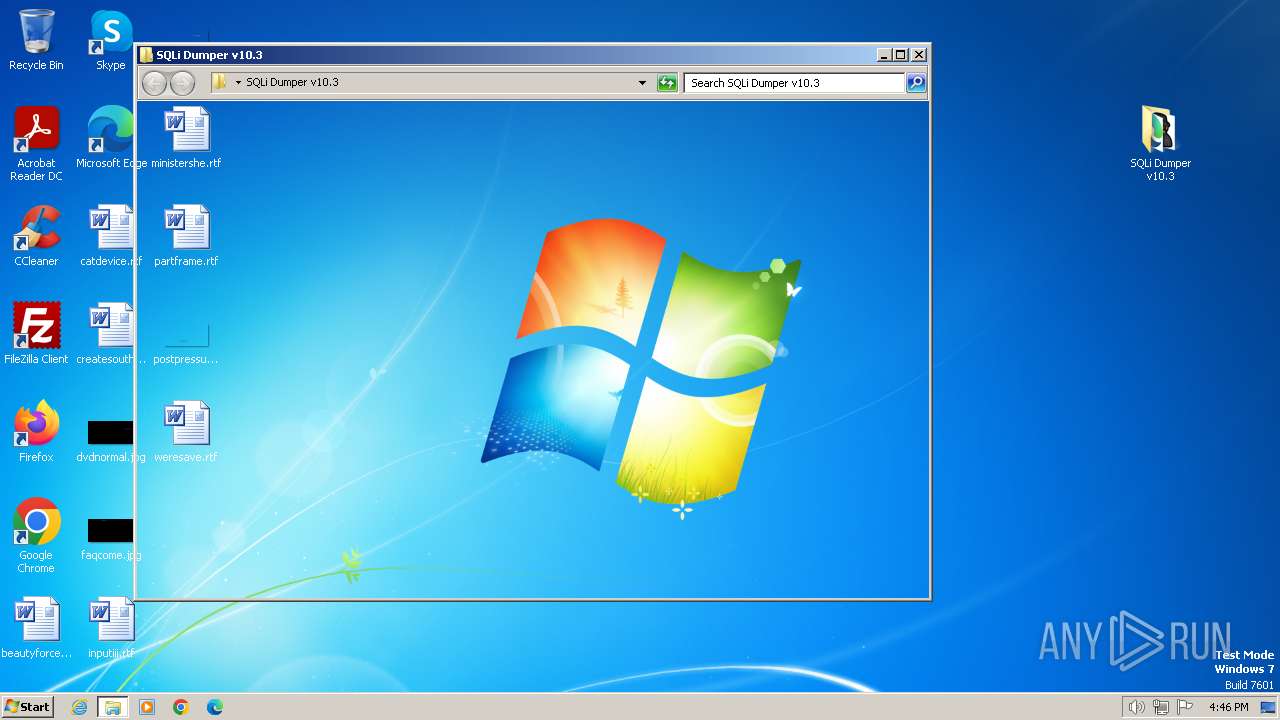Minimize the SQLi Dumper v10.3 window
This screenshot has height=720, width=1280.
click(x=884, y=55)
